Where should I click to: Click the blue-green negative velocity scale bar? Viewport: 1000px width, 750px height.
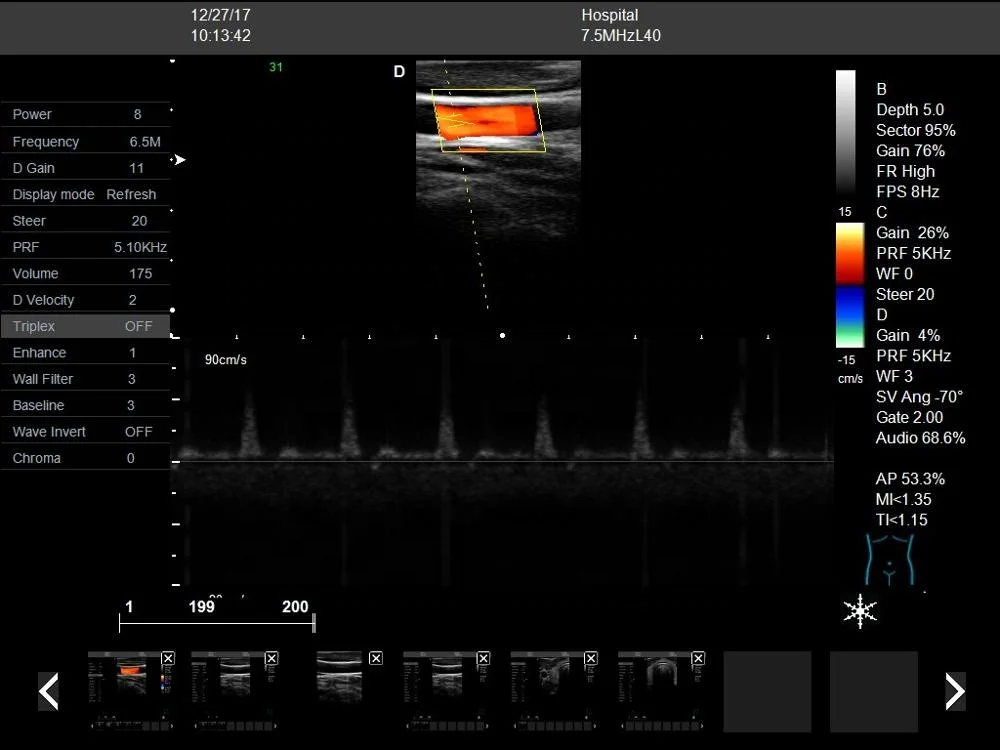pyautogui.click(x=850, y=316)
